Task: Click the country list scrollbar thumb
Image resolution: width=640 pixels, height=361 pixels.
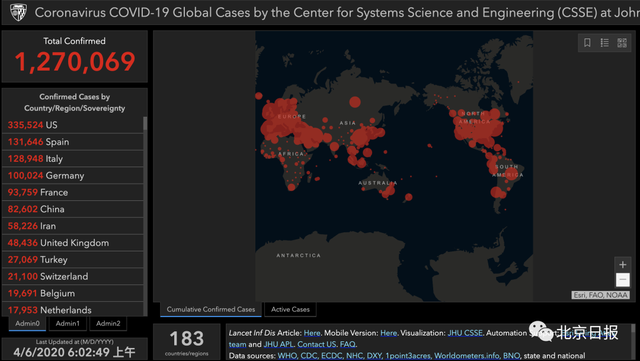Action: click(145, 124)
